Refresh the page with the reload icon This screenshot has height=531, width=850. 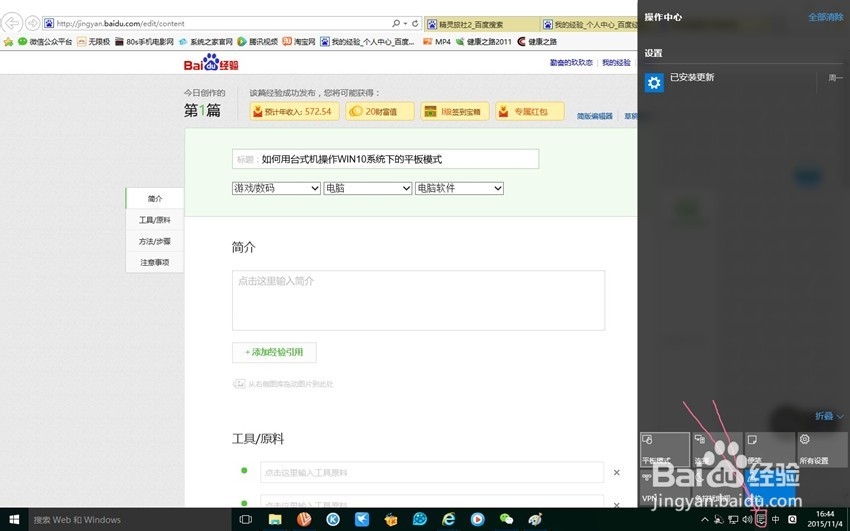(x=415, y=23)
